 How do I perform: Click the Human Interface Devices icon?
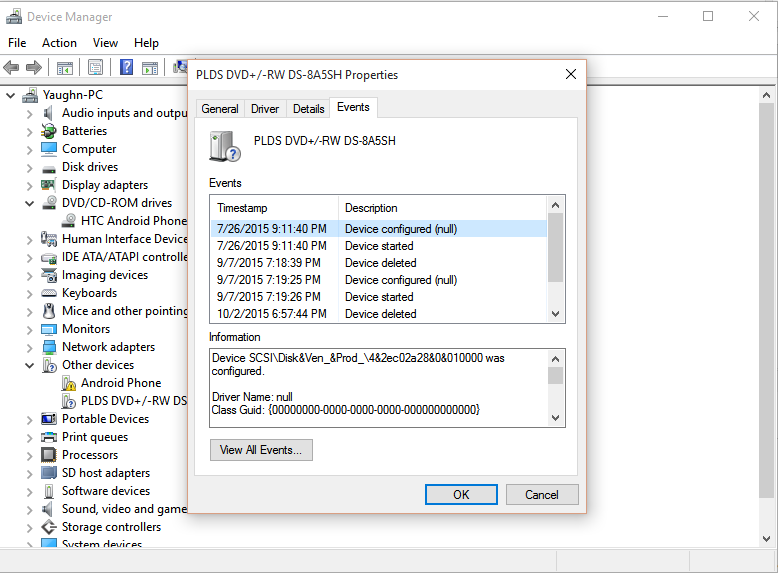pos(49,239)
